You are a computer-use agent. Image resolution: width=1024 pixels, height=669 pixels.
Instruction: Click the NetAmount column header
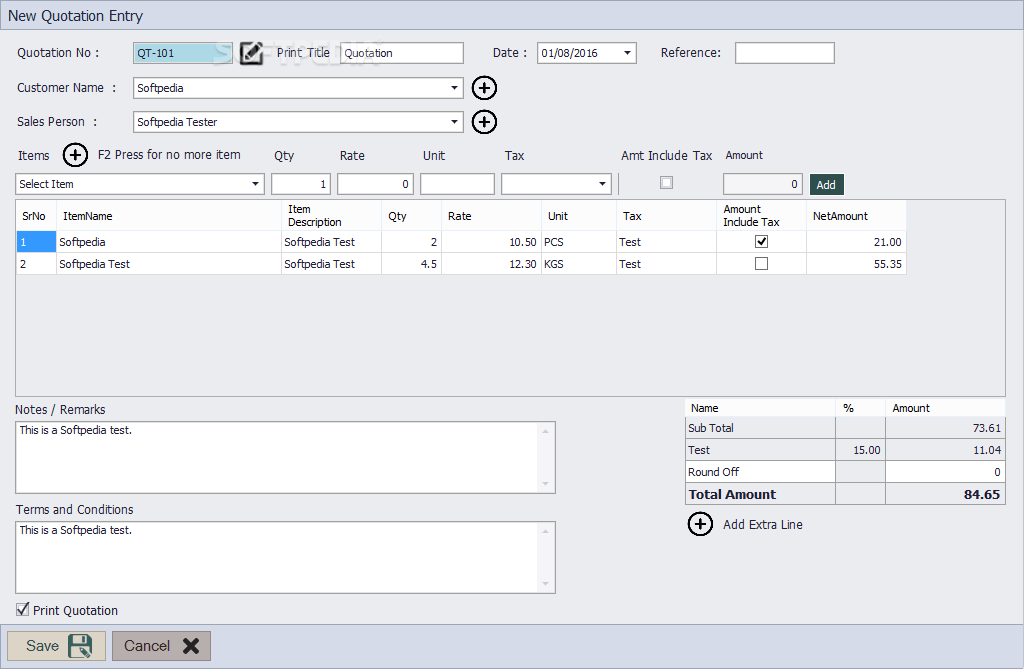856,216
